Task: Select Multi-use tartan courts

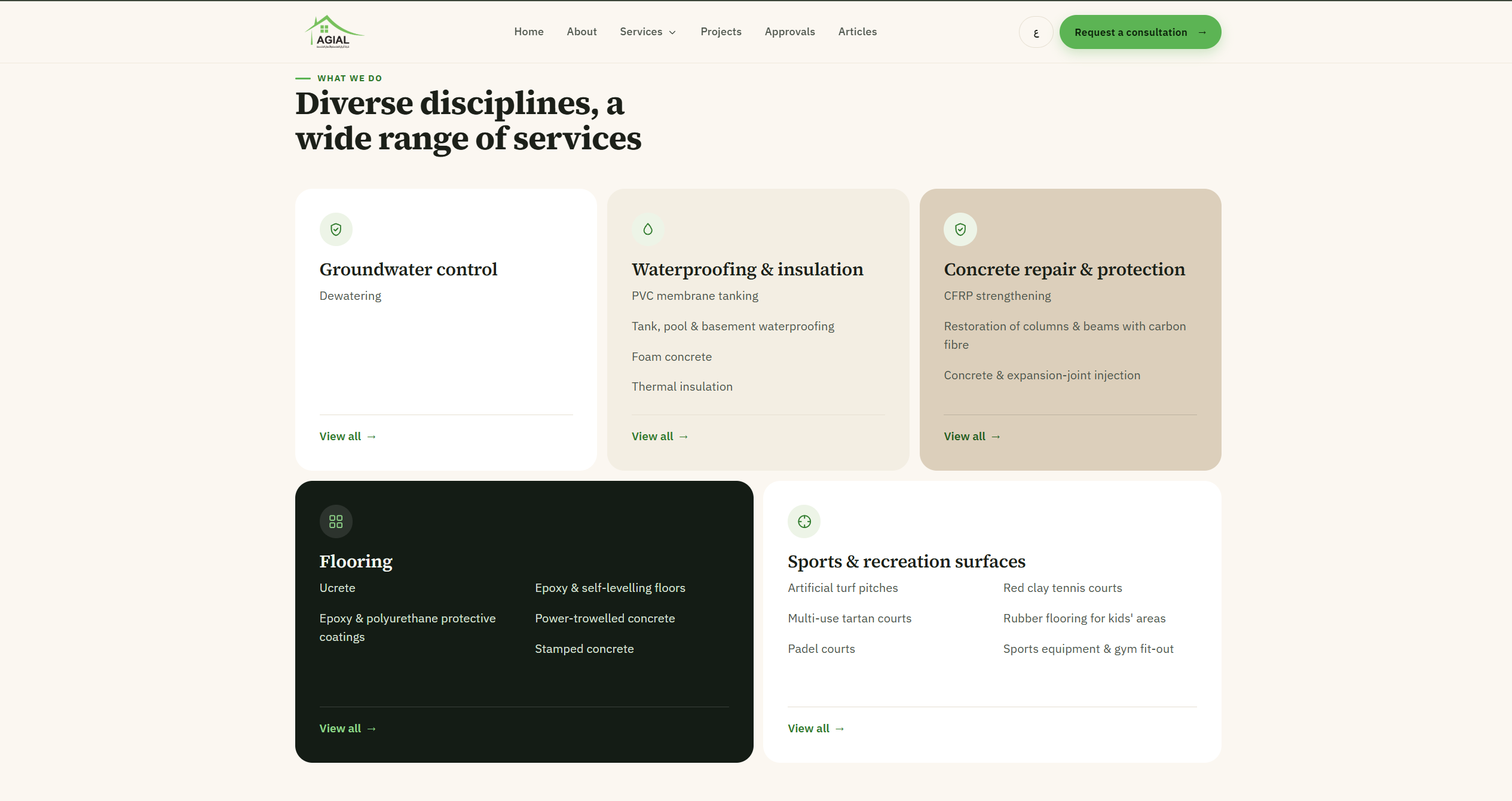Action: [849, 618]
